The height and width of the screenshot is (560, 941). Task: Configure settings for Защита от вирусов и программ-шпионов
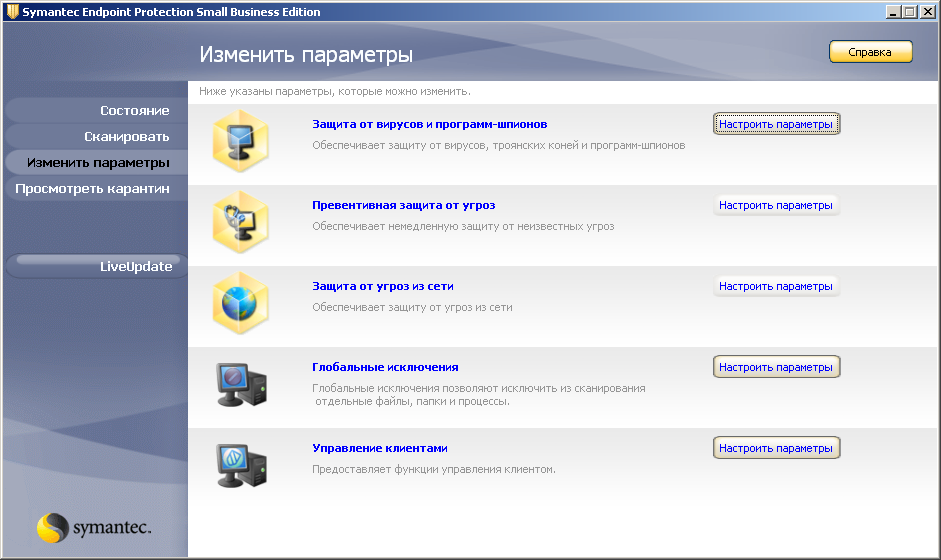click(776, 124)
